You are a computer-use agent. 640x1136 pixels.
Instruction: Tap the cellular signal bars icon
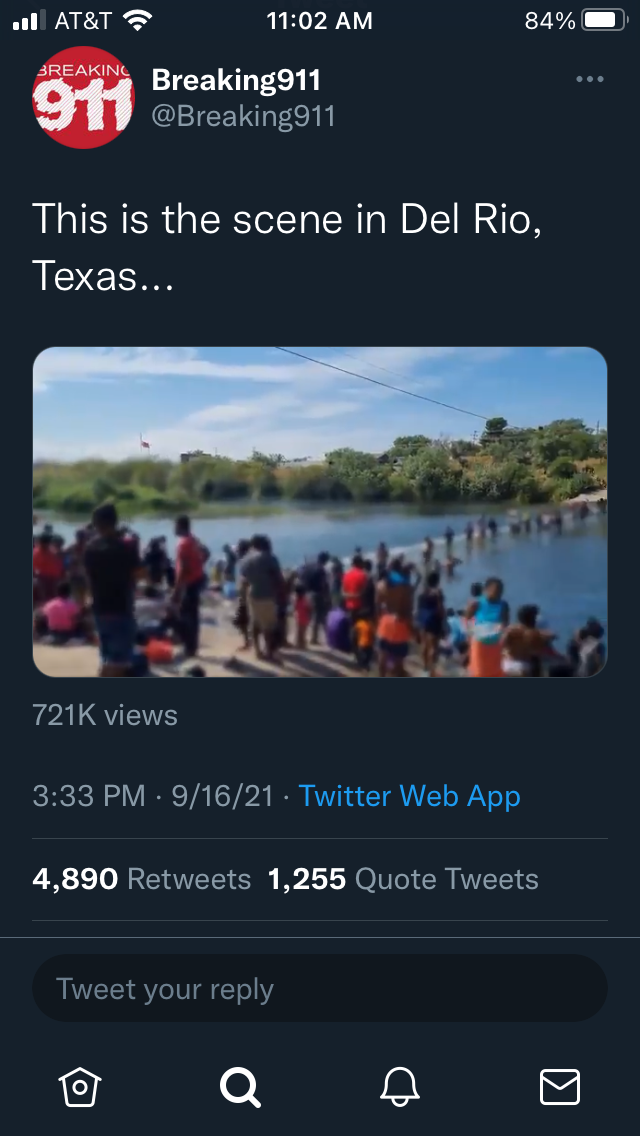pos(31,20)
